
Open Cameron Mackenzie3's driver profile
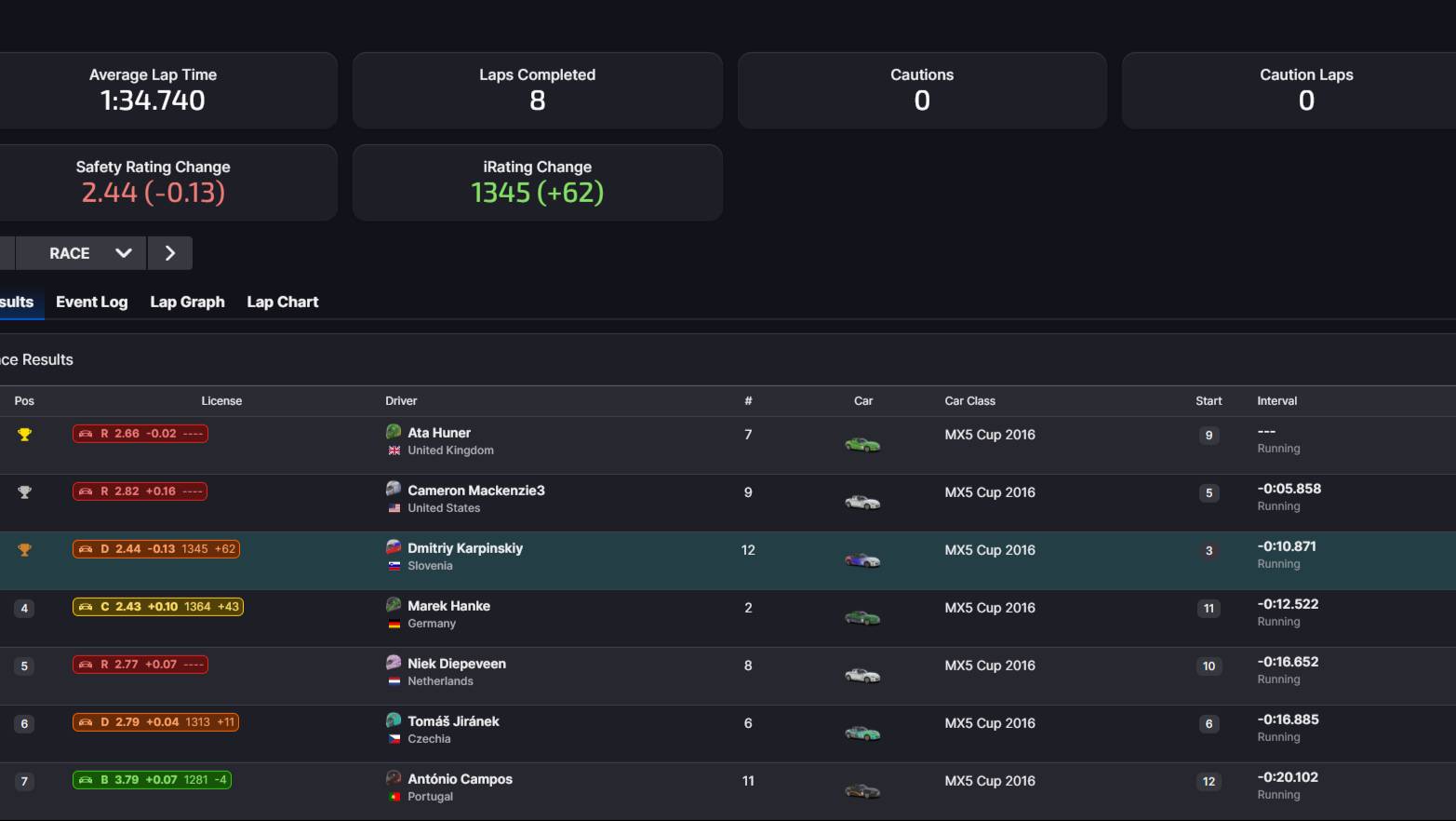(475, 491)
